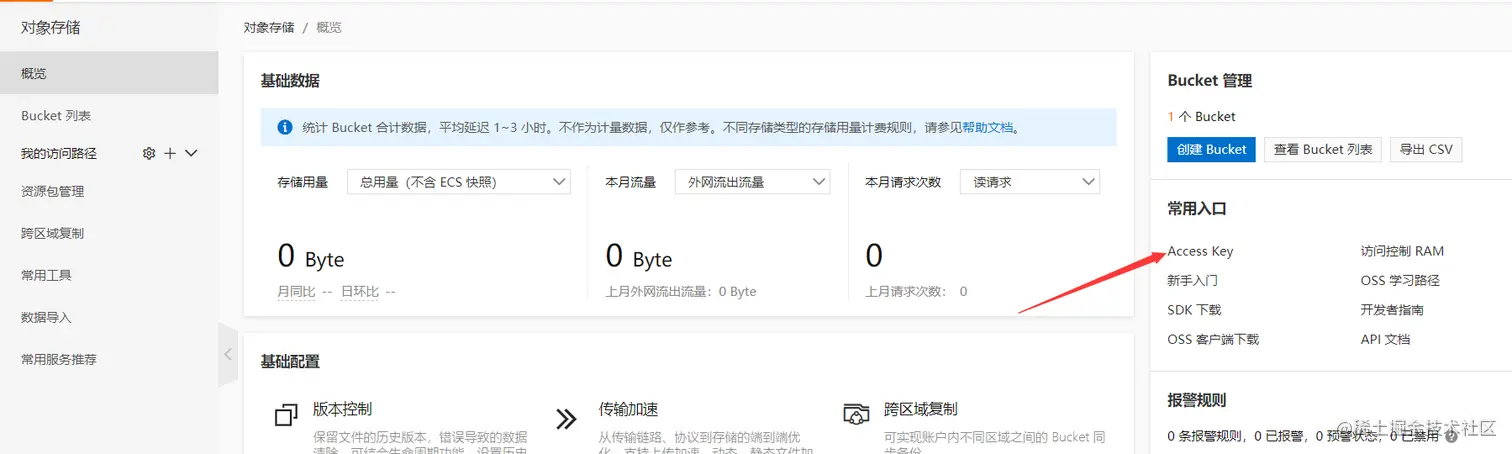Viewport: 1512px width, 454px height.
Task: Select 概览 in the sidebar
Action: (109, 73)
